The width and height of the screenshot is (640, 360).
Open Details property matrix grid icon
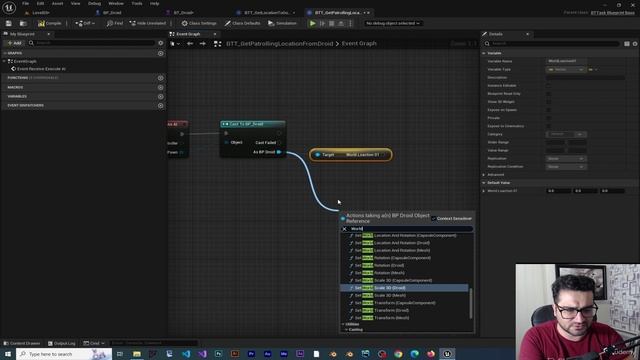627,44
